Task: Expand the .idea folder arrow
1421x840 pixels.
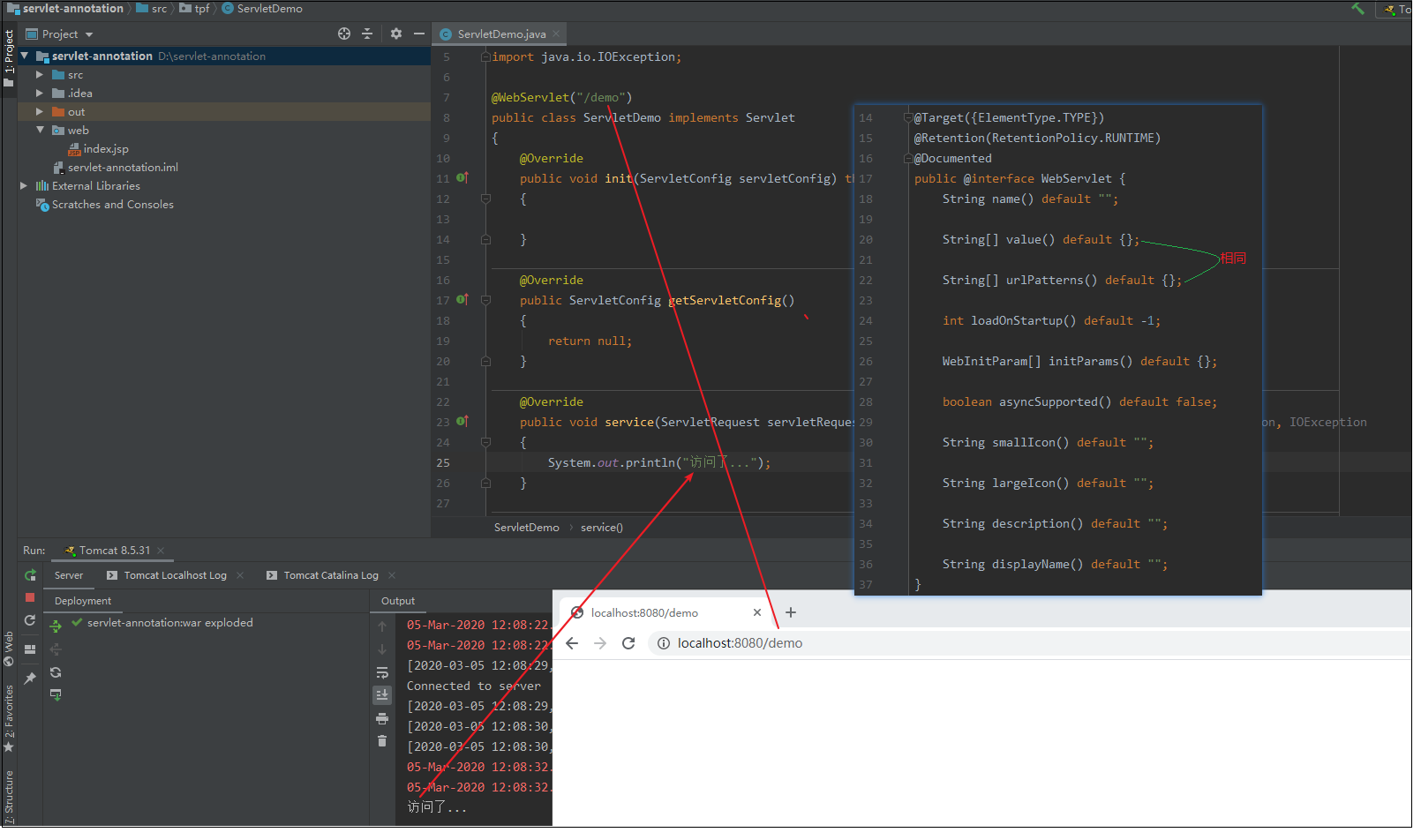Action: 40,93
